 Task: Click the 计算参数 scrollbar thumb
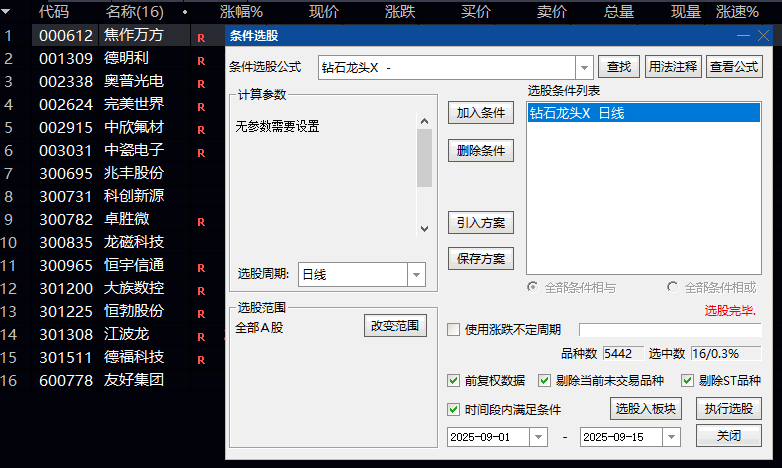(x=424, y=158)
